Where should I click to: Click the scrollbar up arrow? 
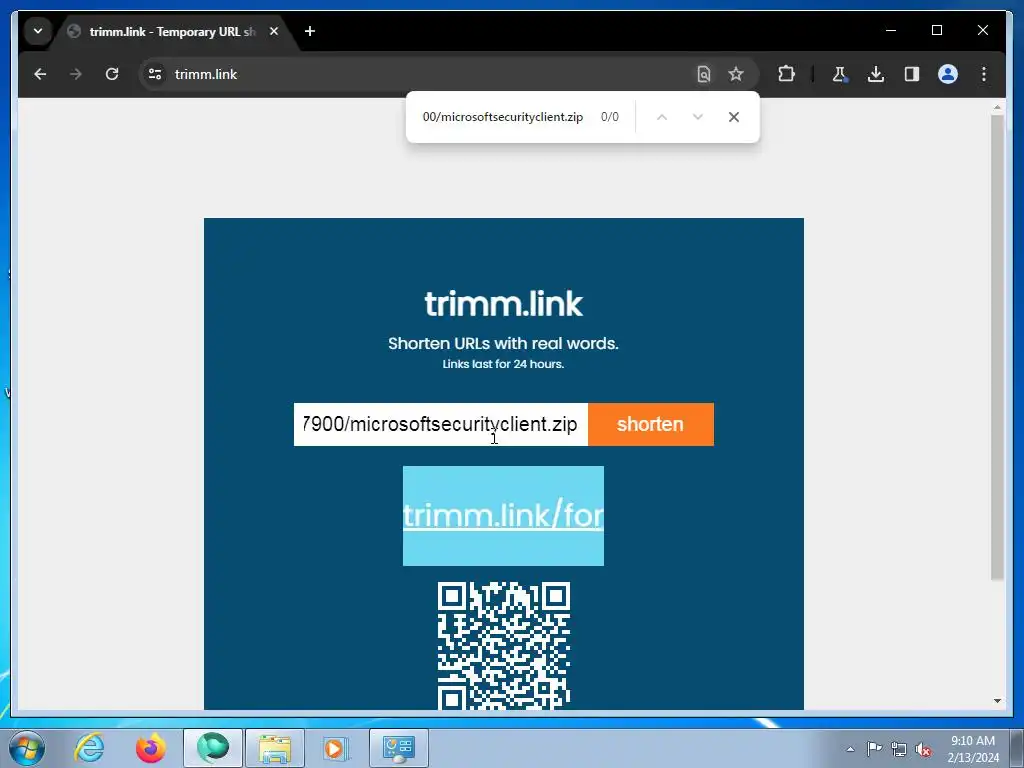(x=997, y=106)
